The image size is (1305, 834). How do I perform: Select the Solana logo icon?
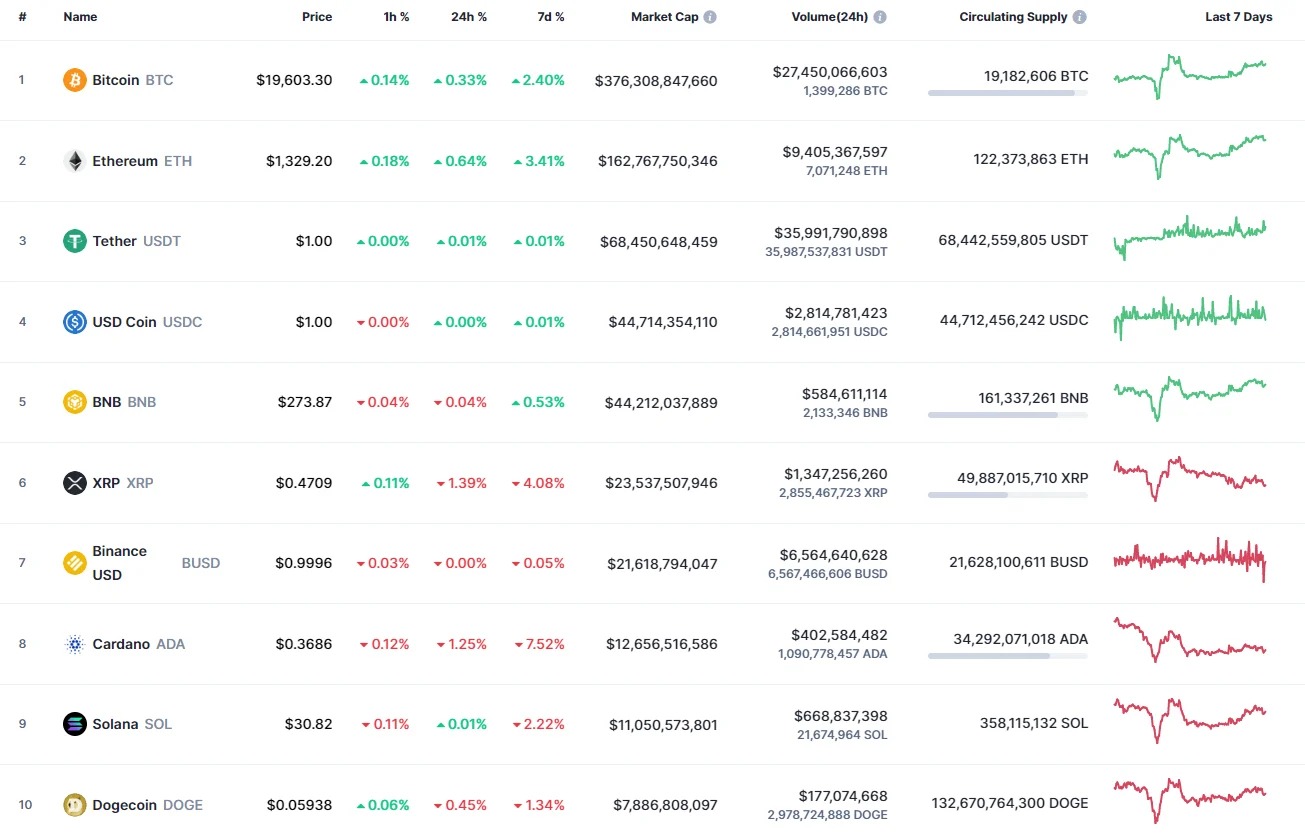(74, 724)
